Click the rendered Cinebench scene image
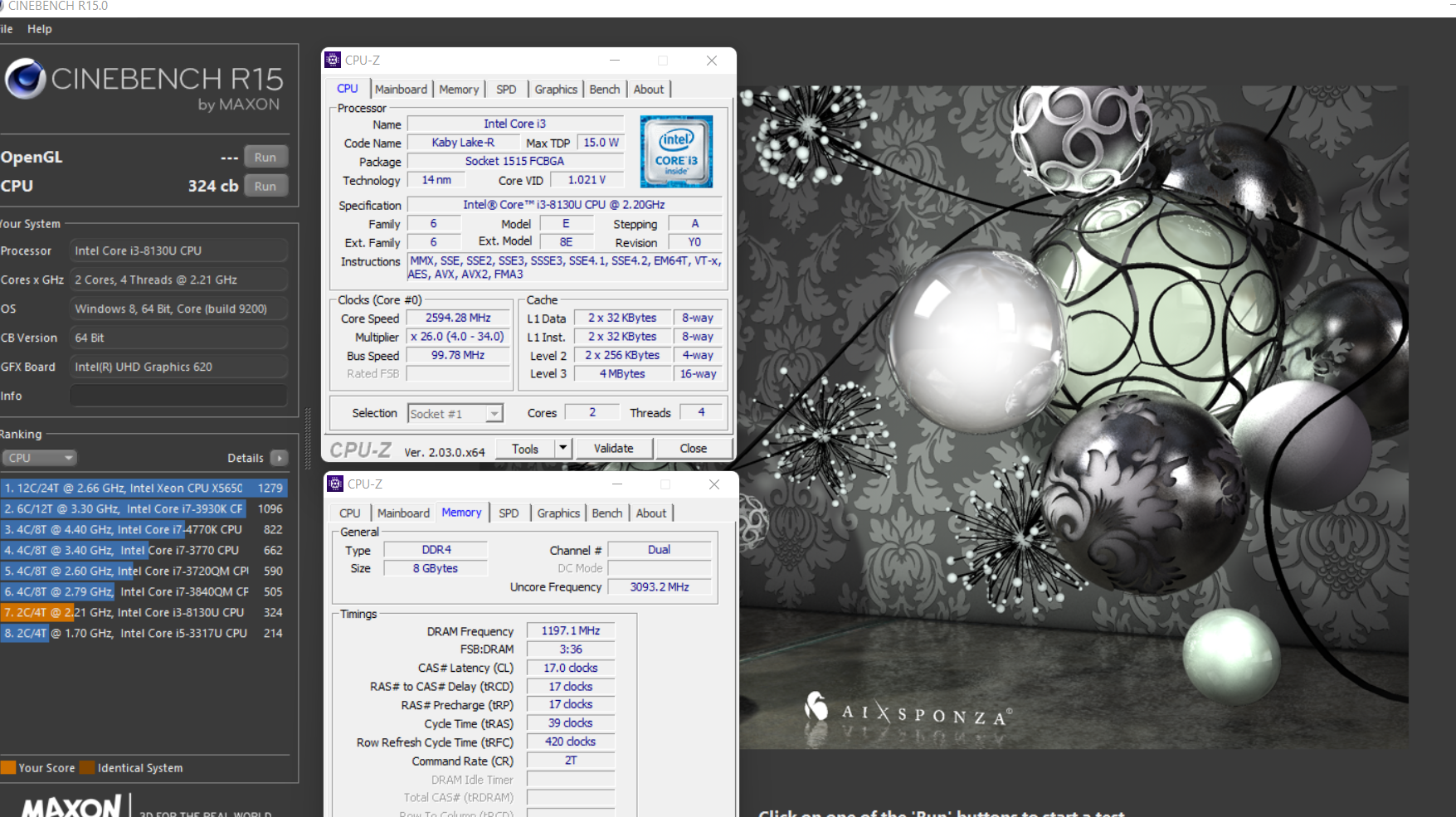Viewport: 1456px width, 817px height. [x=1074, y=417]
